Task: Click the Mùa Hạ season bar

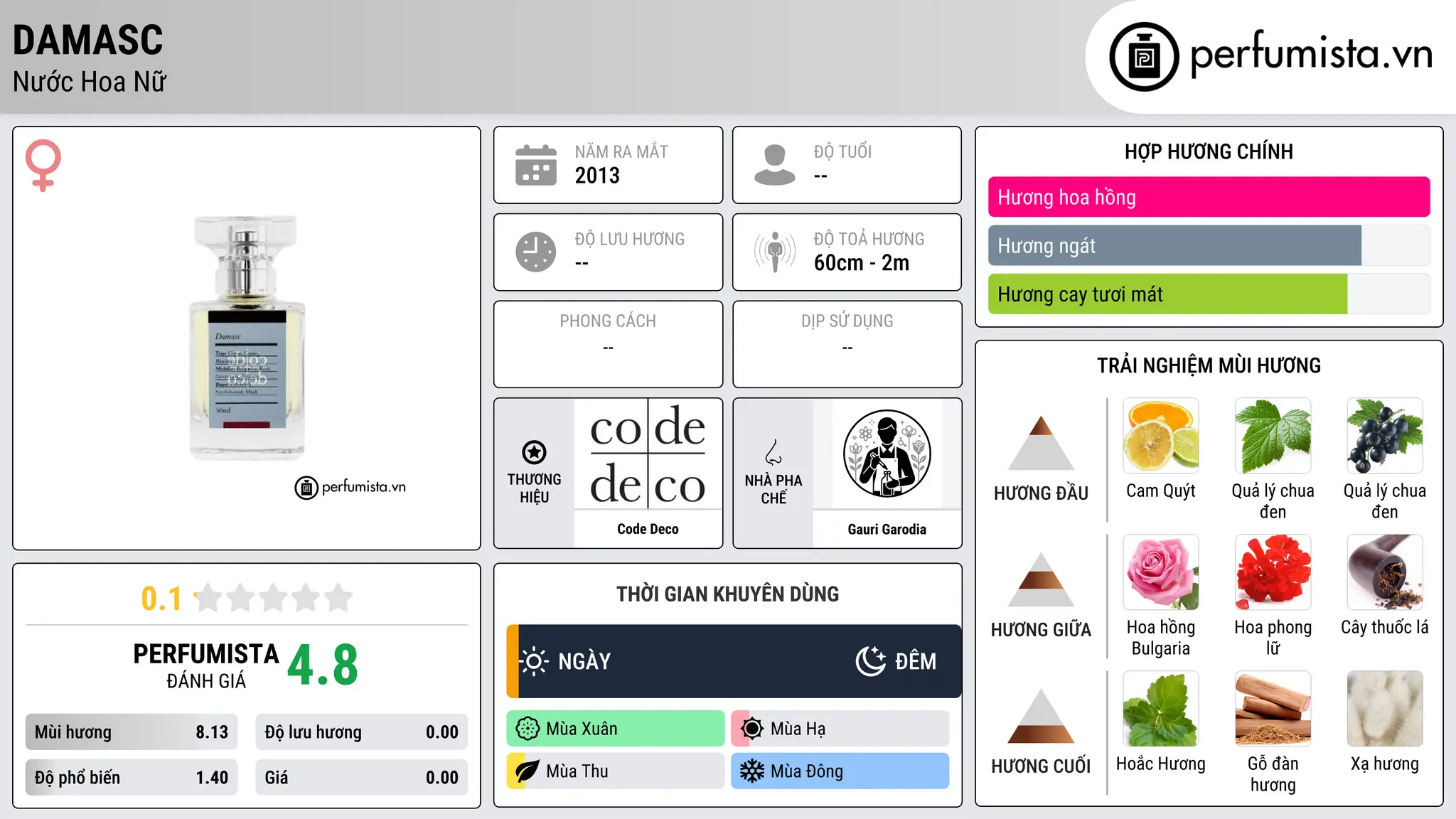Action: (840, 729)
